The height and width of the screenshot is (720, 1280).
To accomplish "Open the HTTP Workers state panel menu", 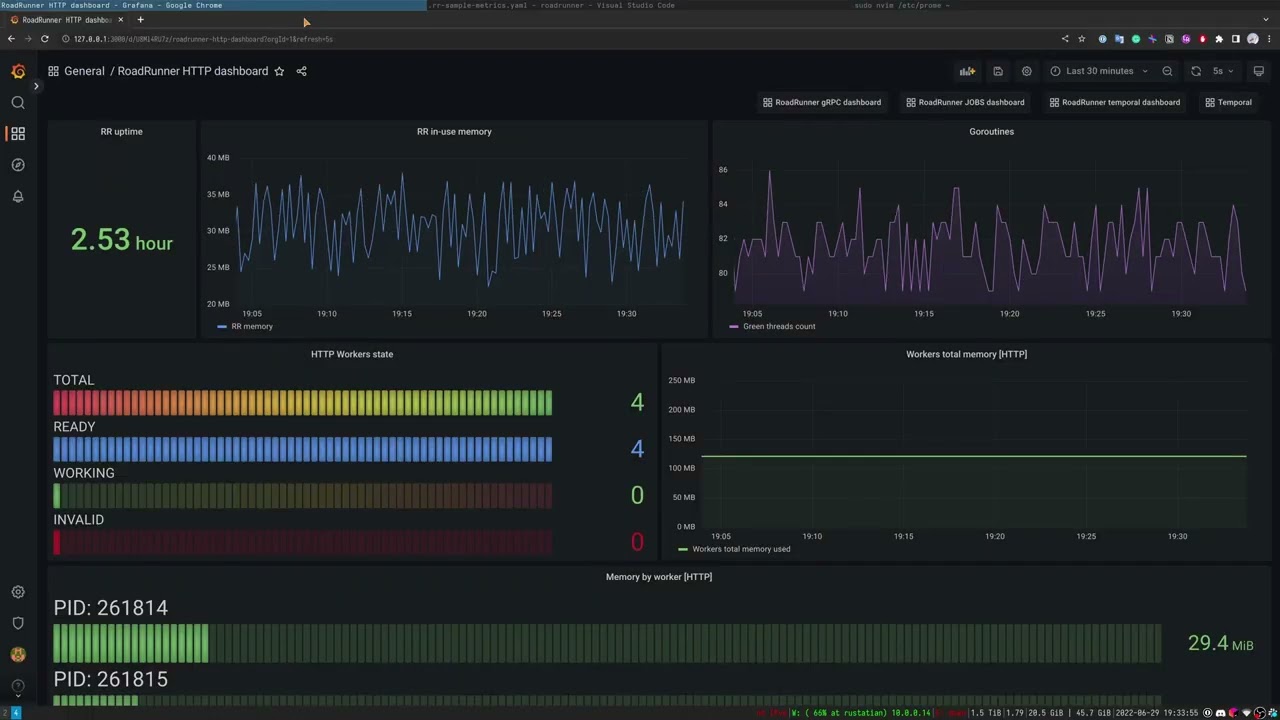I will pyautogui.click(x=352, y=354).
